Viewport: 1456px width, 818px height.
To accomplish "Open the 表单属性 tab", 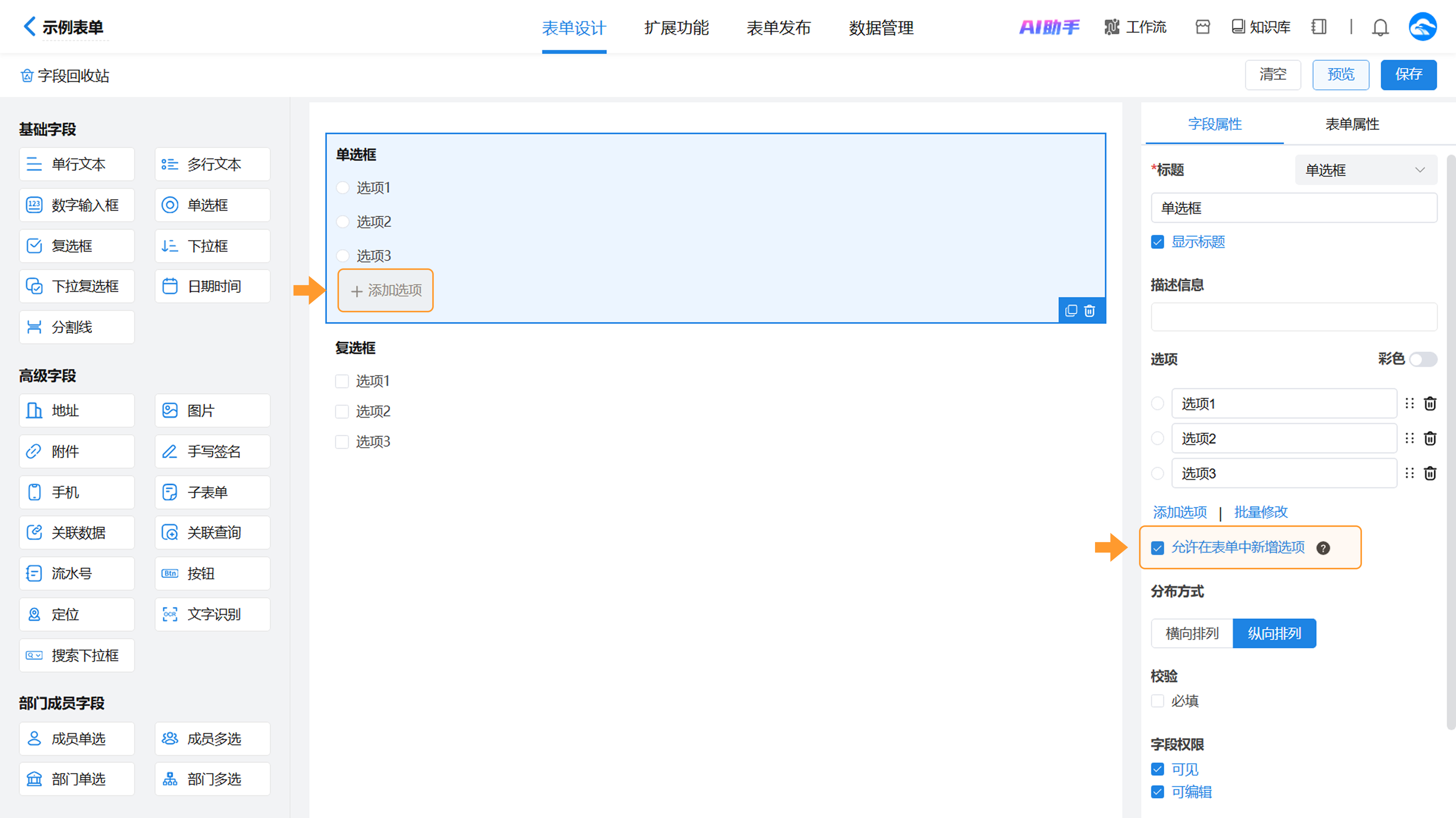I will 1352,124.
